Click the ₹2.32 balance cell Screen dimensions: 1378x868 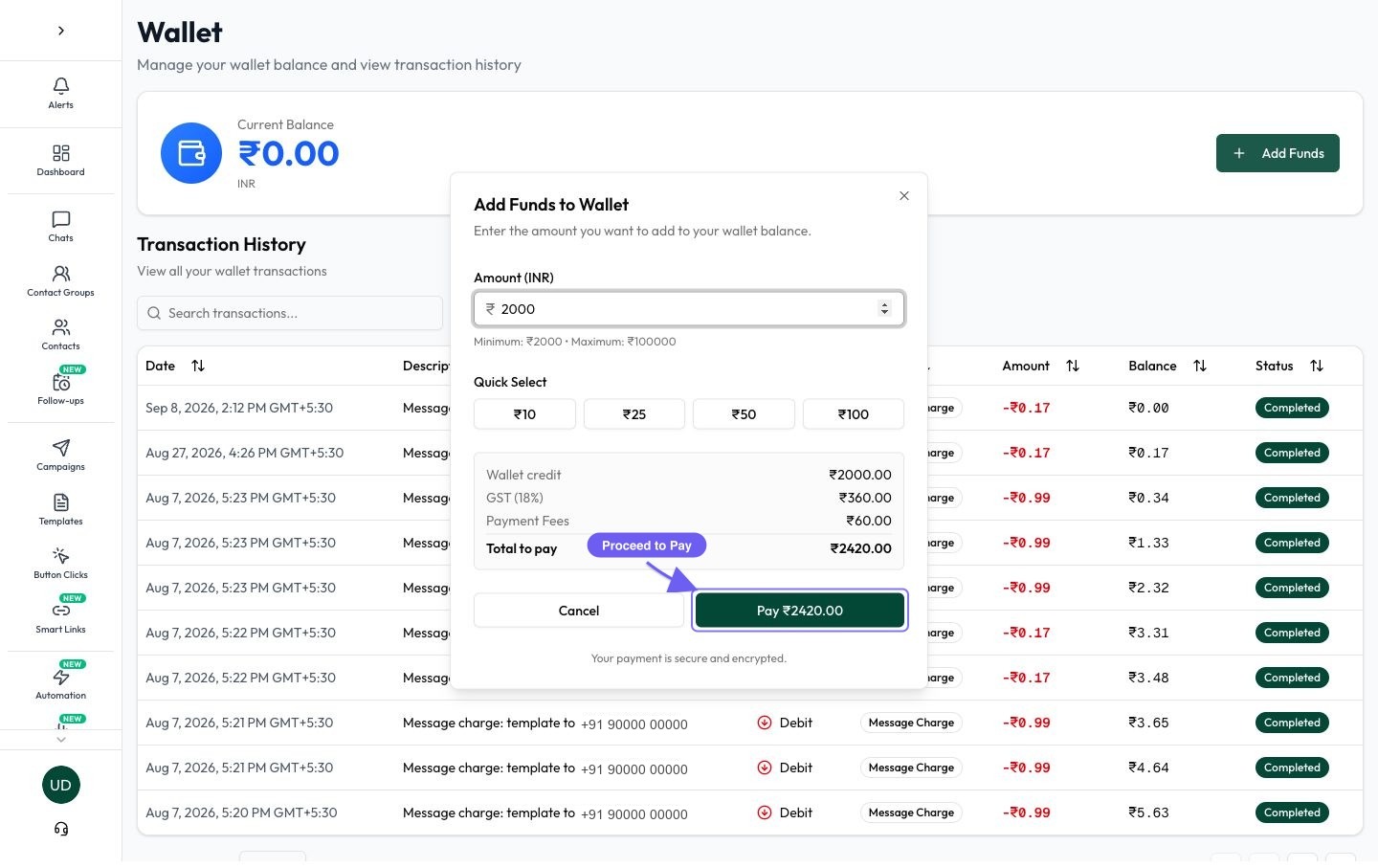pos(1148,588)
